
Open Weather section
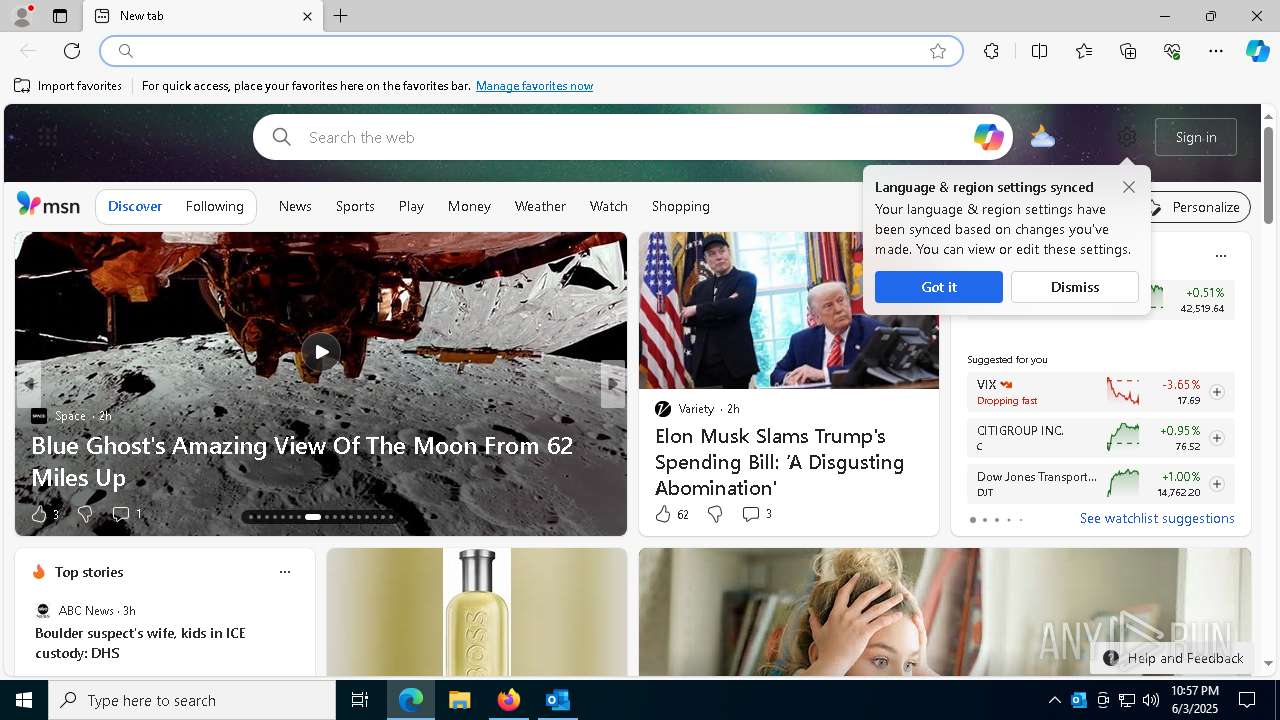[x=540, y=206]
